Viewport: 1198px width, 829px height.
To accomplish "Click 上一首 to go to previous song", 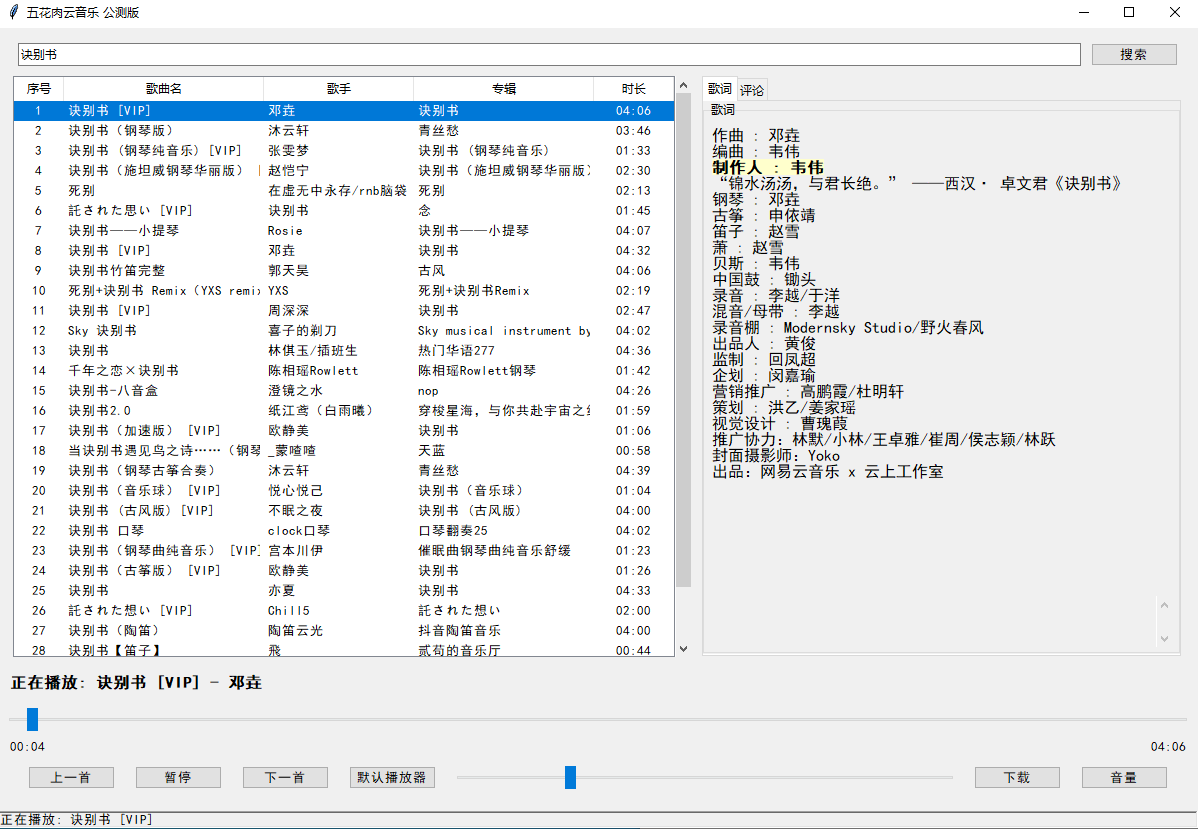I will tap(70, 777).
